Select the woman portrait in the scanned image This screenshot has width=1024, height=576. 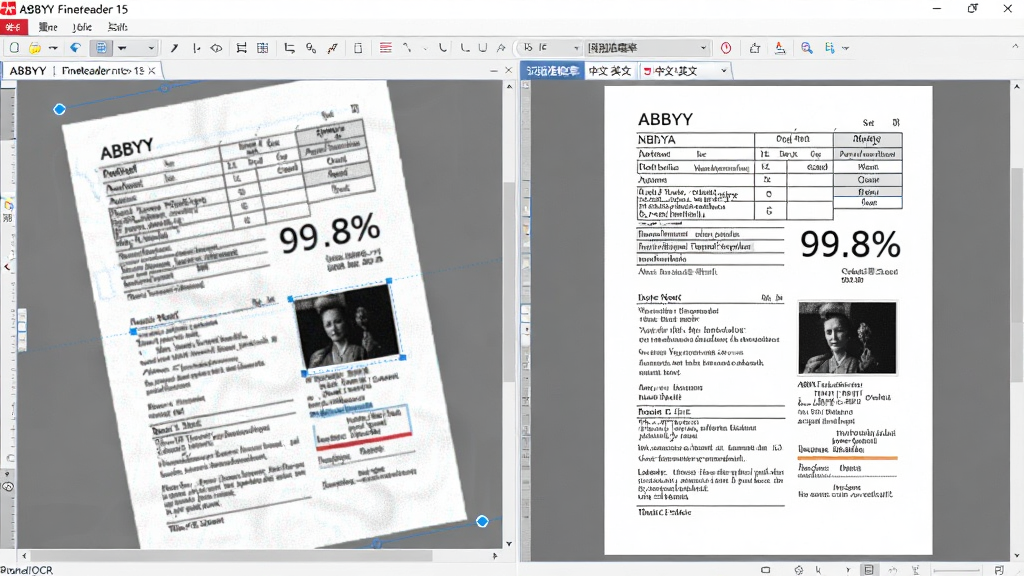[346, 327]
